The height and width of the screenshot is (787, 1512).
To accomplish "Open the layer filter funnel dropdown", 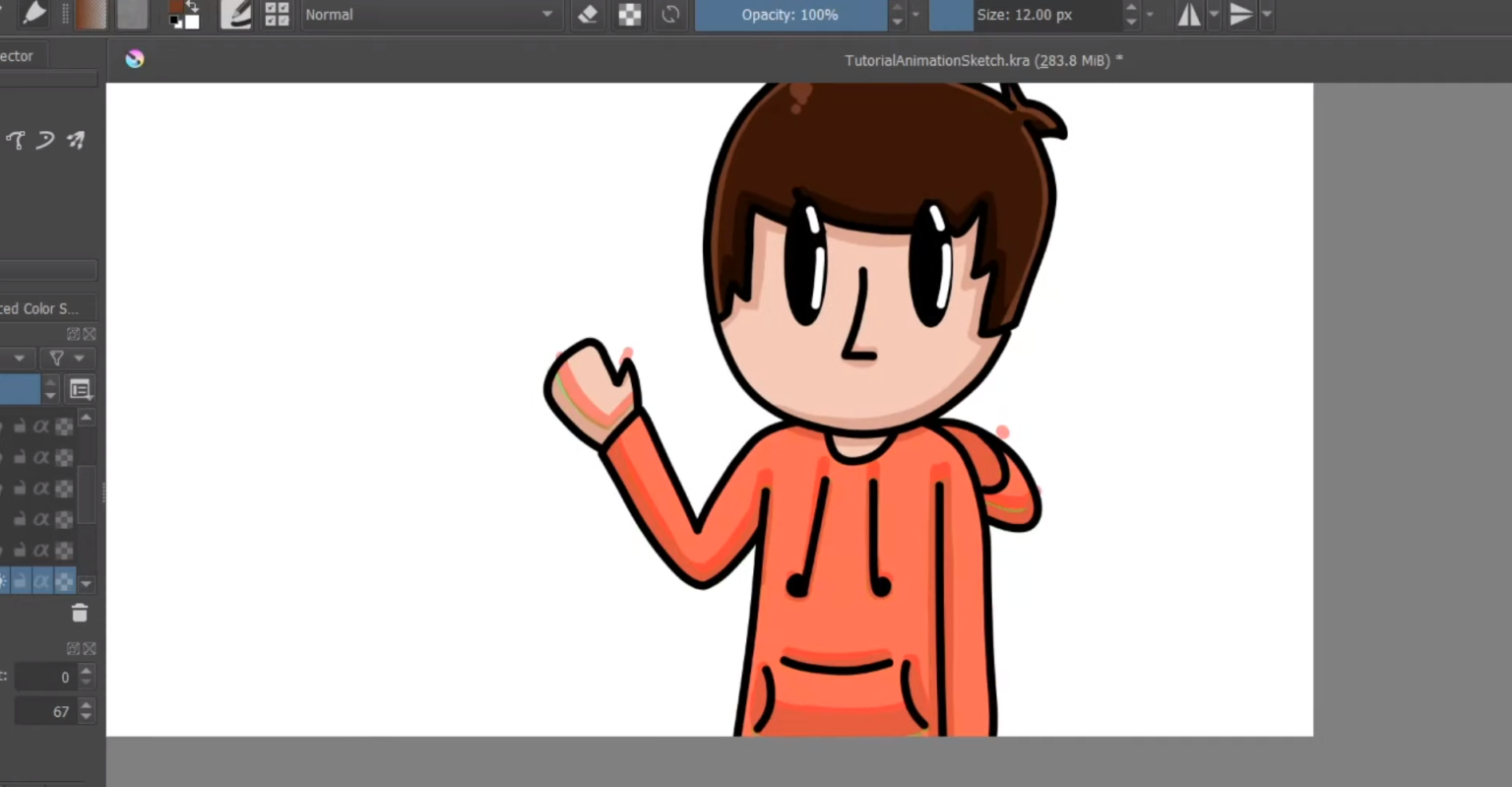I will pyautogui.click(x=66, y=359).
